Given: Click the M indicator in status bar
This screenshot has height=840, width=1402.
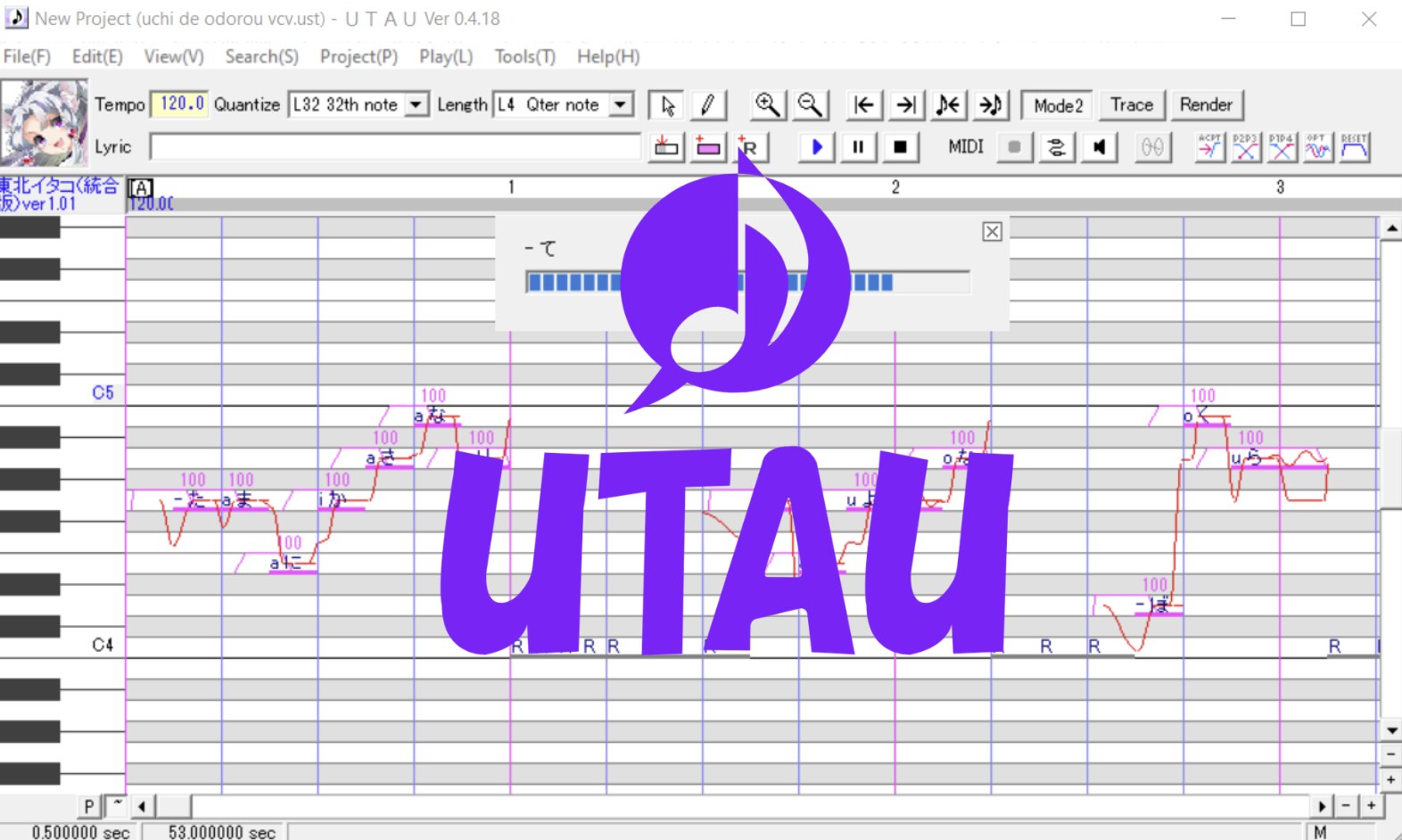Looking at the screenshot, I should coord(1320,832).
